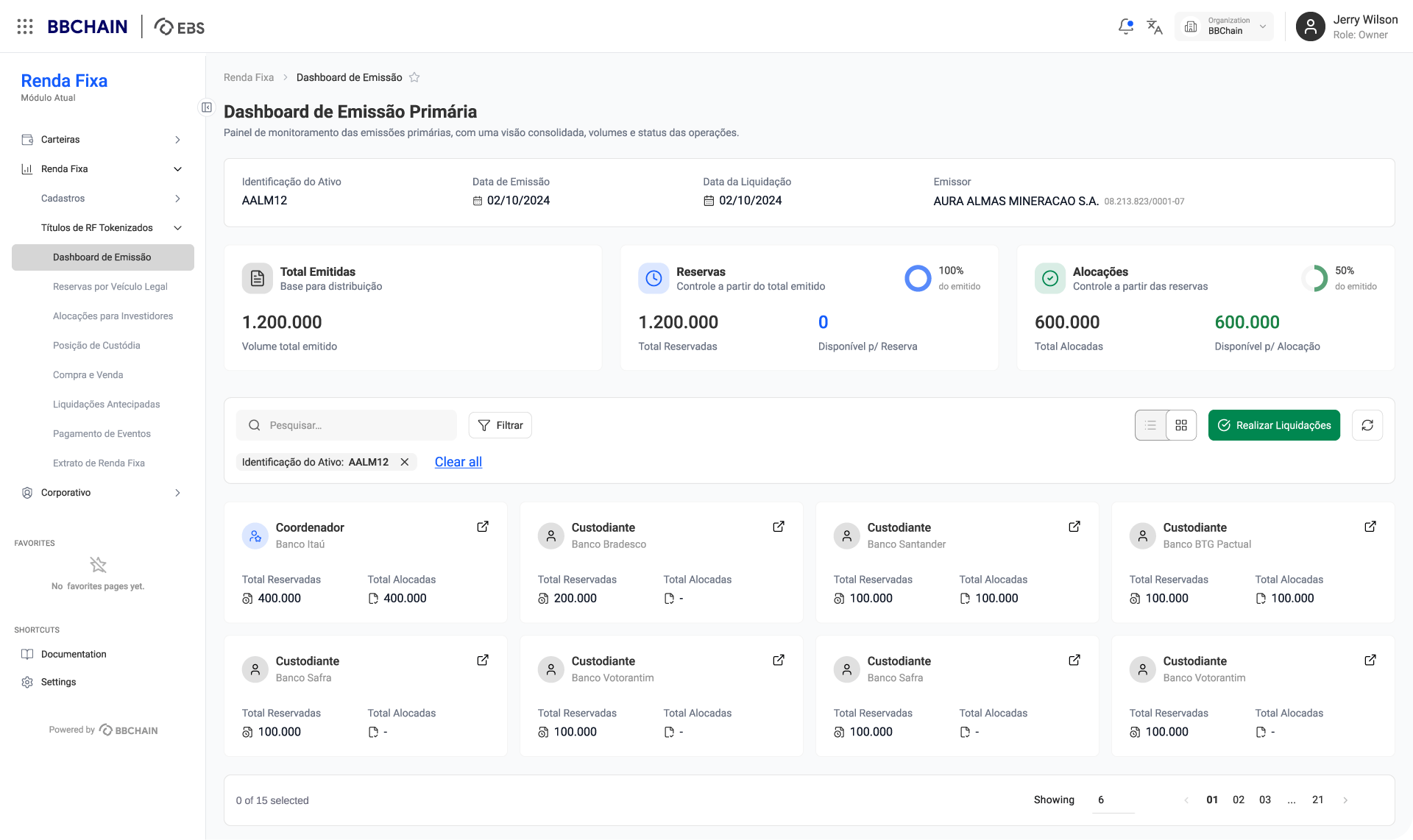Screen dimensions: 1413x840
Task: Go to next page arrow
Action: pyautogui.click(x=1345, y=800)
